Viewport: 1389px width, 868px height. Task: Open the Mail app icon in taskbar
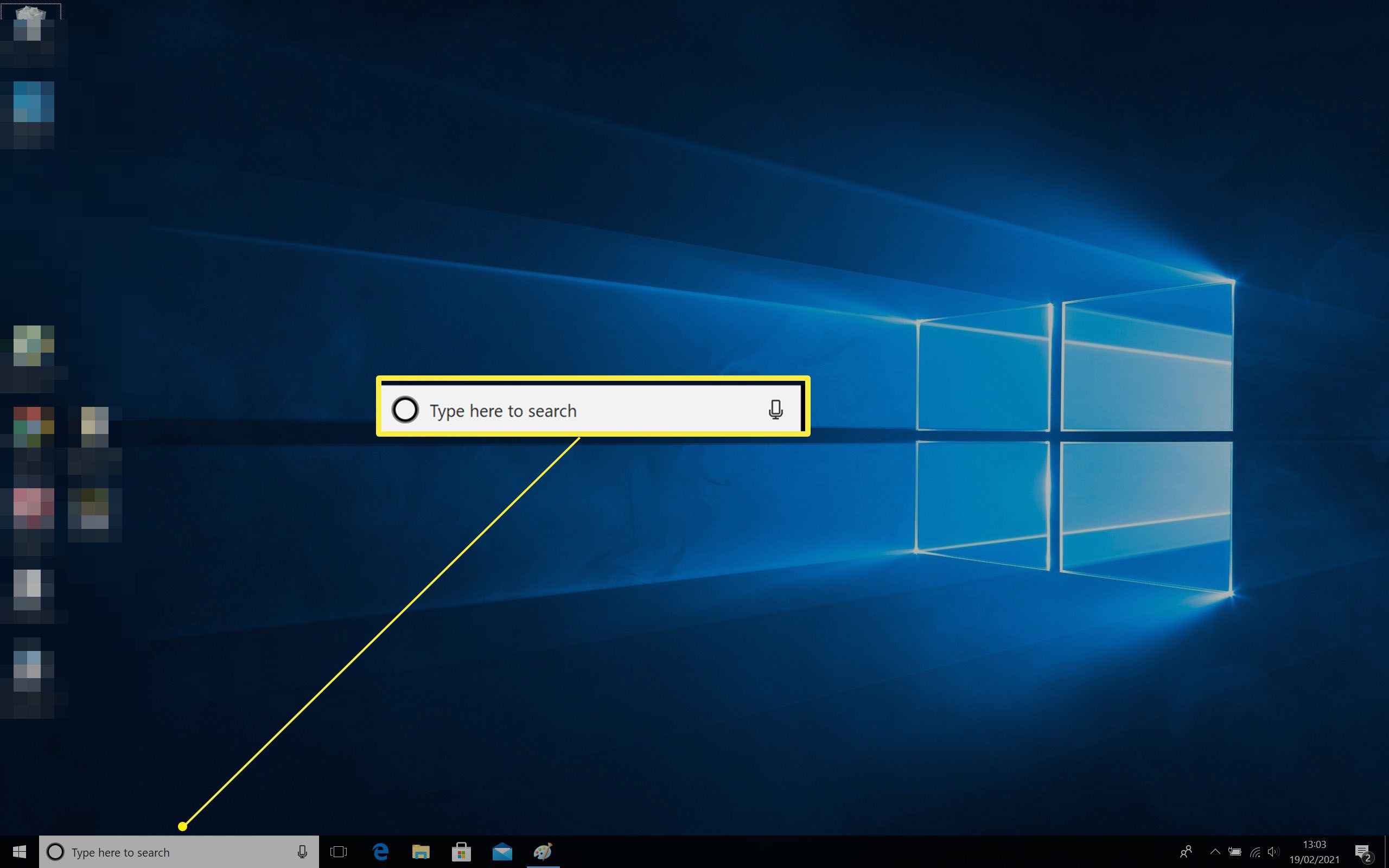(501, 851)
